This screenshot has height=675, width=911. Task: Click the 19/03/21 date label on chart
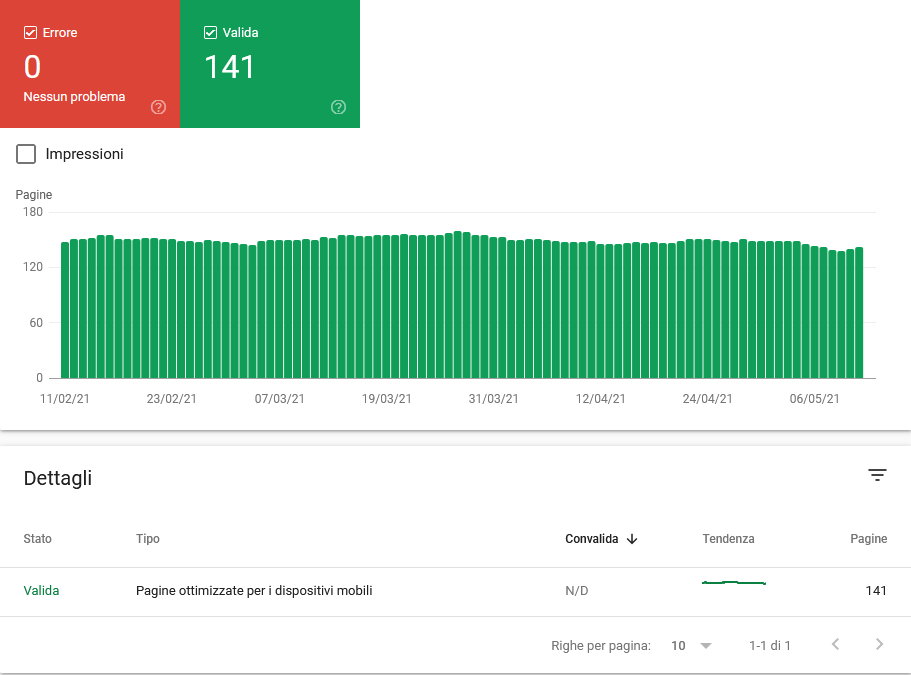386,399
